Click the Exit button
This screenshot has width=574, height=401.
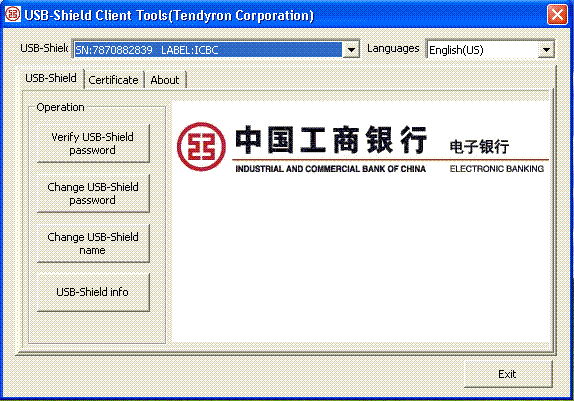[508, 374]
